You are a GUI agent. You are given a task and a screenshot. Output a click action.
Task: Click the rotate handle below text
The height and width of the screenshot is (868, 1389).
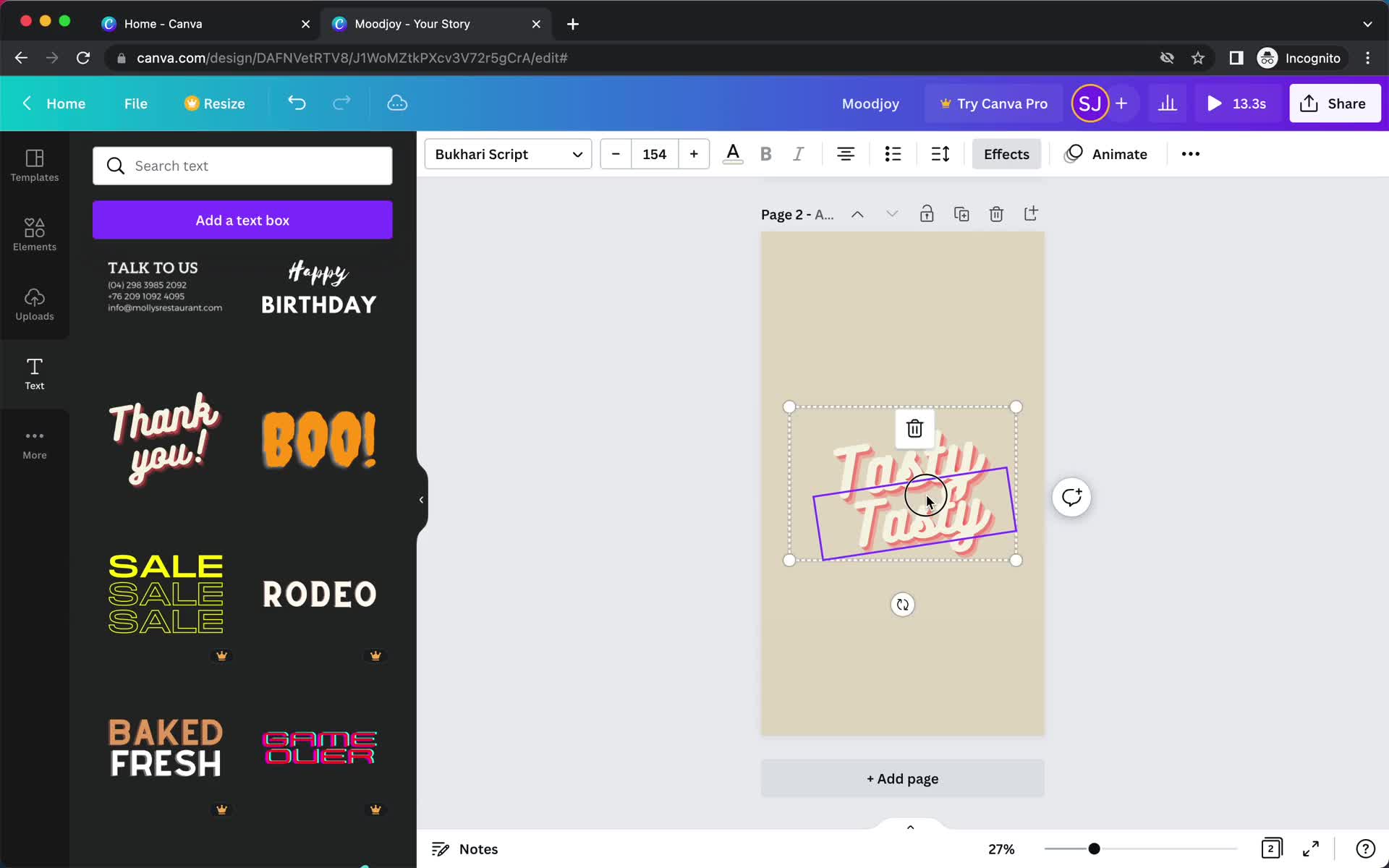[x=903, y=605]
